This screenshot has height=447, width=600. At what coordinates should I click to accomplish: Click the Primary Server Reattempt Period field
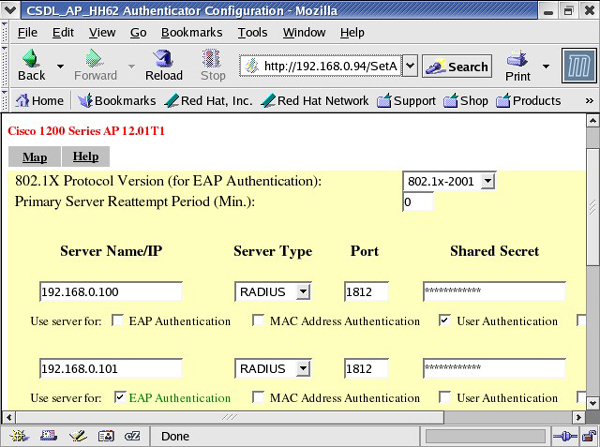tap(418, 202)
